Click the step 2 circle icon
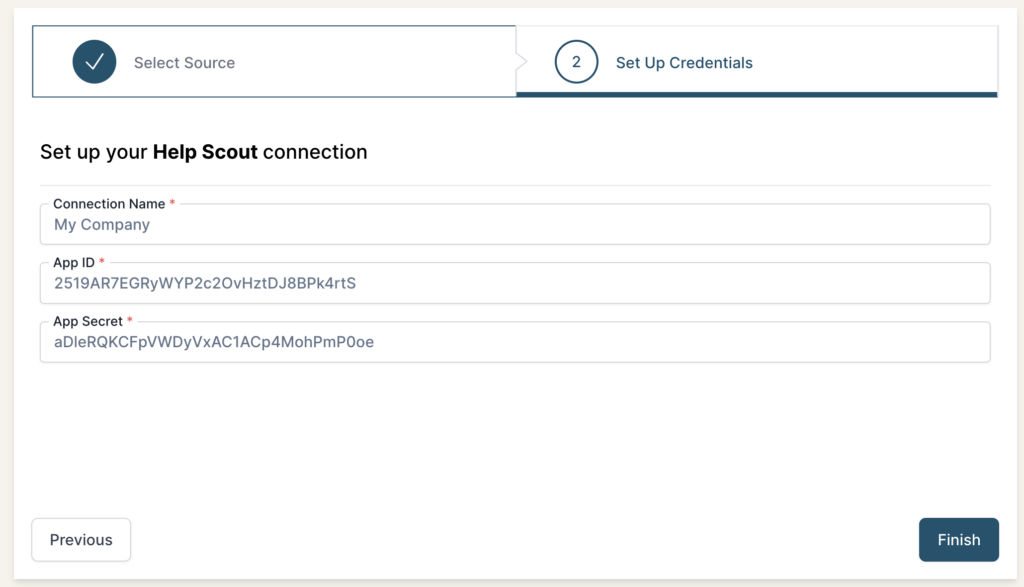This screenshot has width=1024, height=587. [x=576, y=62]
